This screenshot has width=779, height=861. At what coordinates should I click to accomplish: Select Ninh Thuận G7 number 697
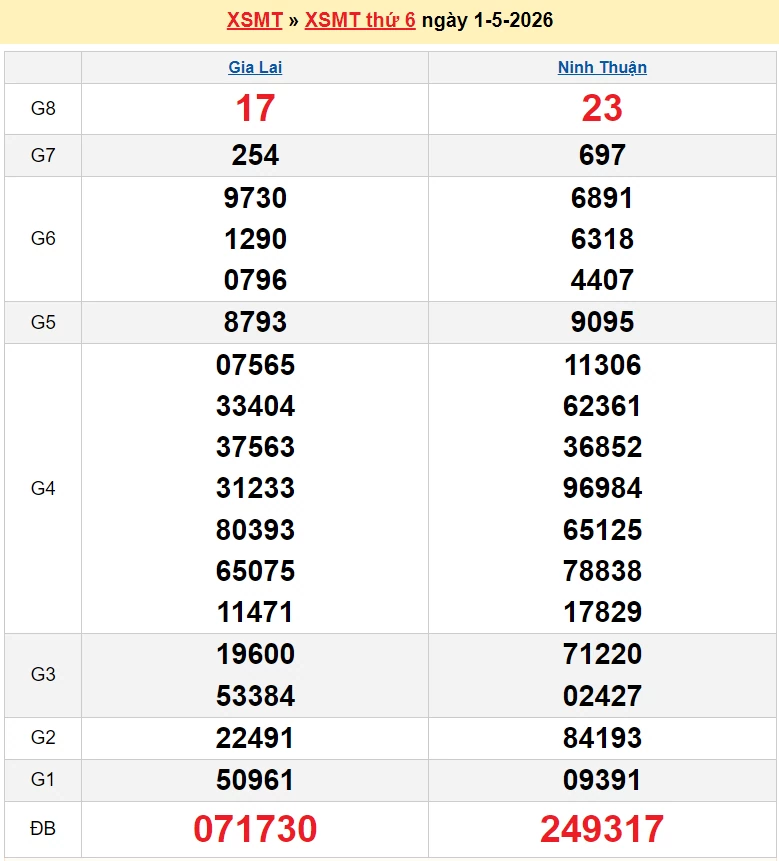pos(602,155)
